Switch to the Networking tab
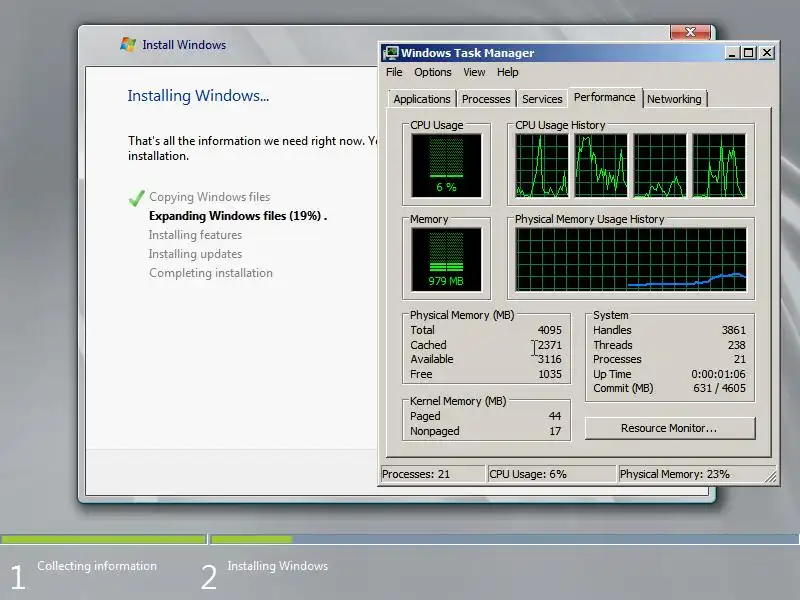 tap(674, 99)
